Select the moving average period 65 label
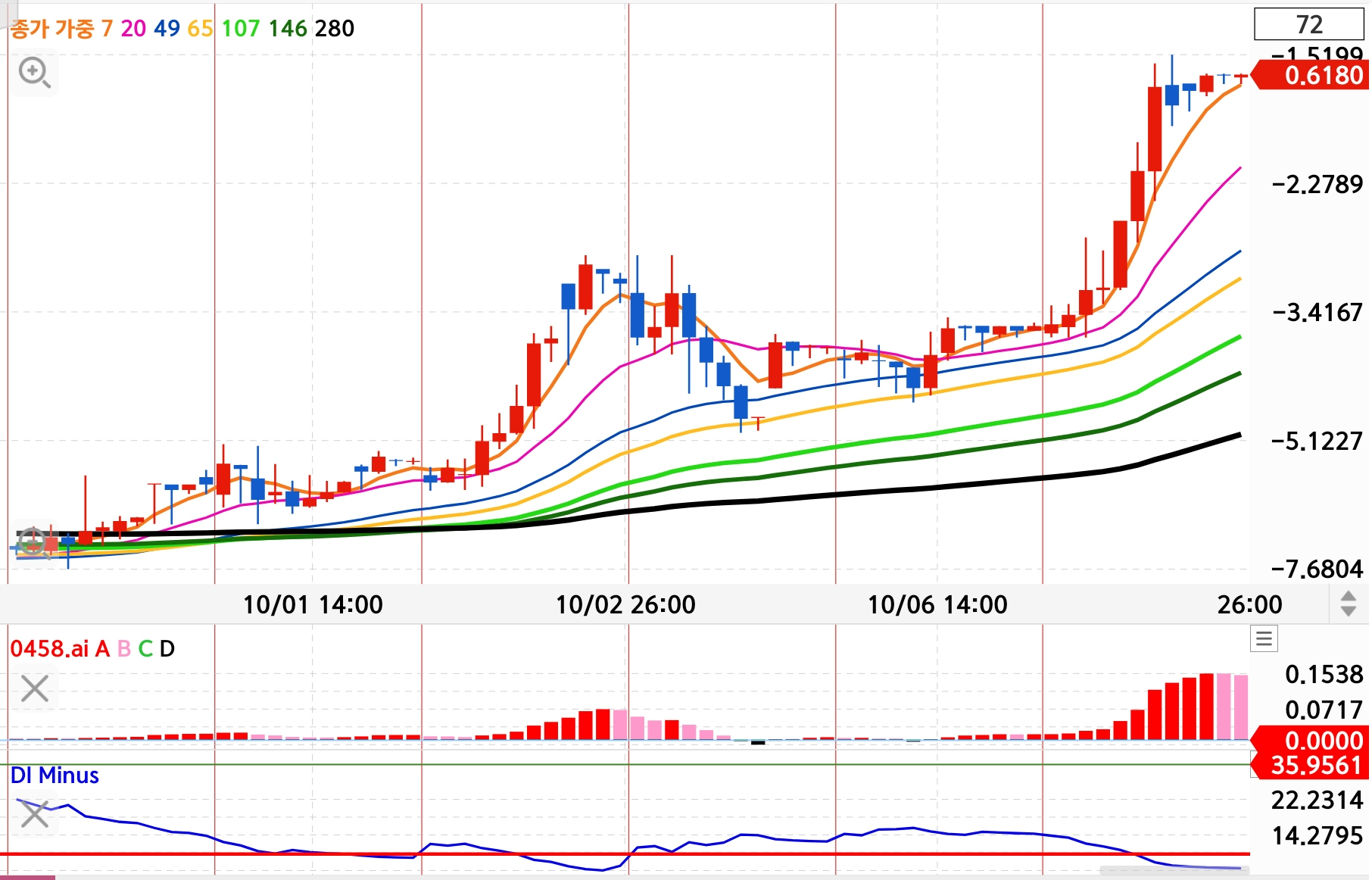The height and width of the screenshot is (880, 1372). tap(200, 29)
